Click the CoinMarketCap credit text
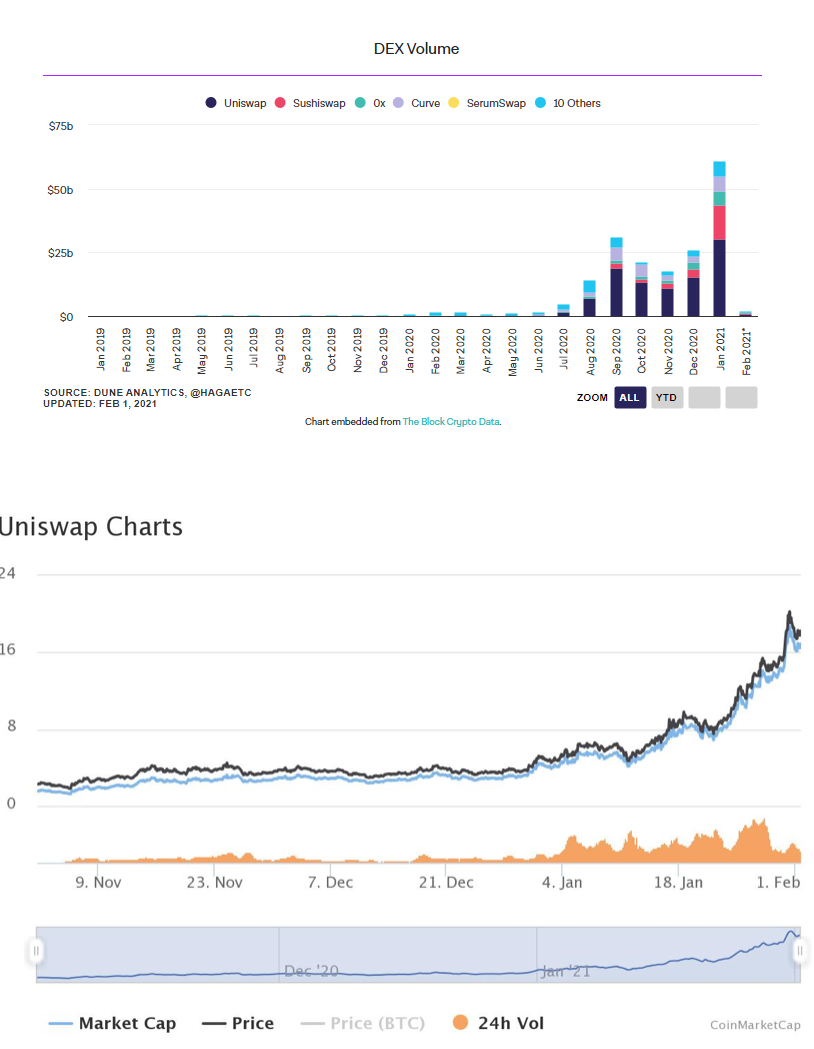 coord(755,1025)
